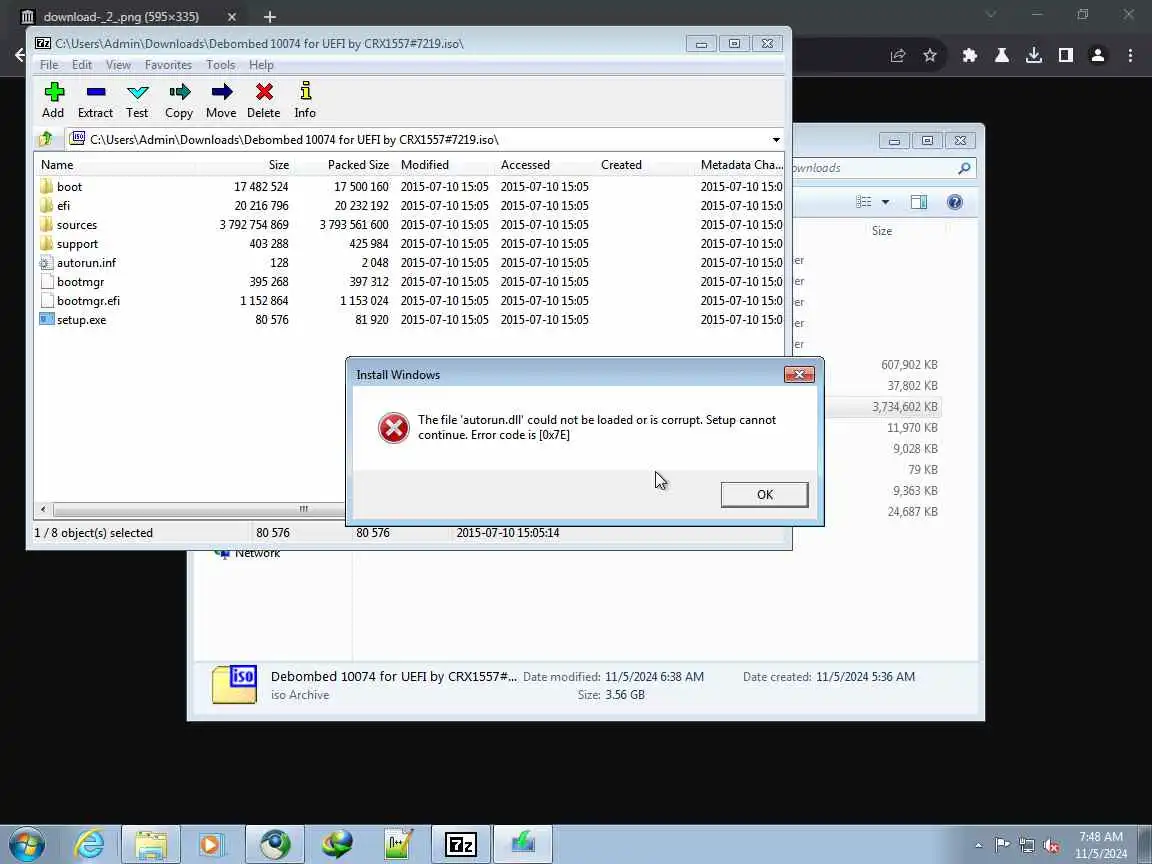Sort by the Modified column header
This screenshot has height=864, width=1152.
pyautogui.click(x=445, y=165)
